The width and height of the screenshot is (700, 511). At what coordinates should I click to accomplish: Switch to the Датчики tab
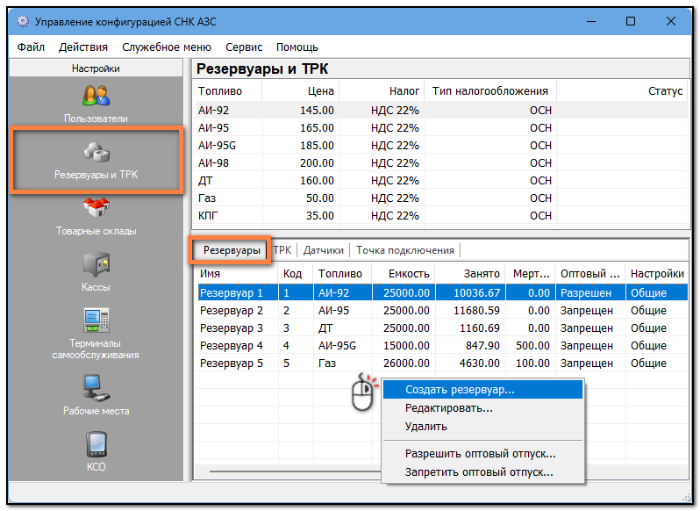click(323, 250)
